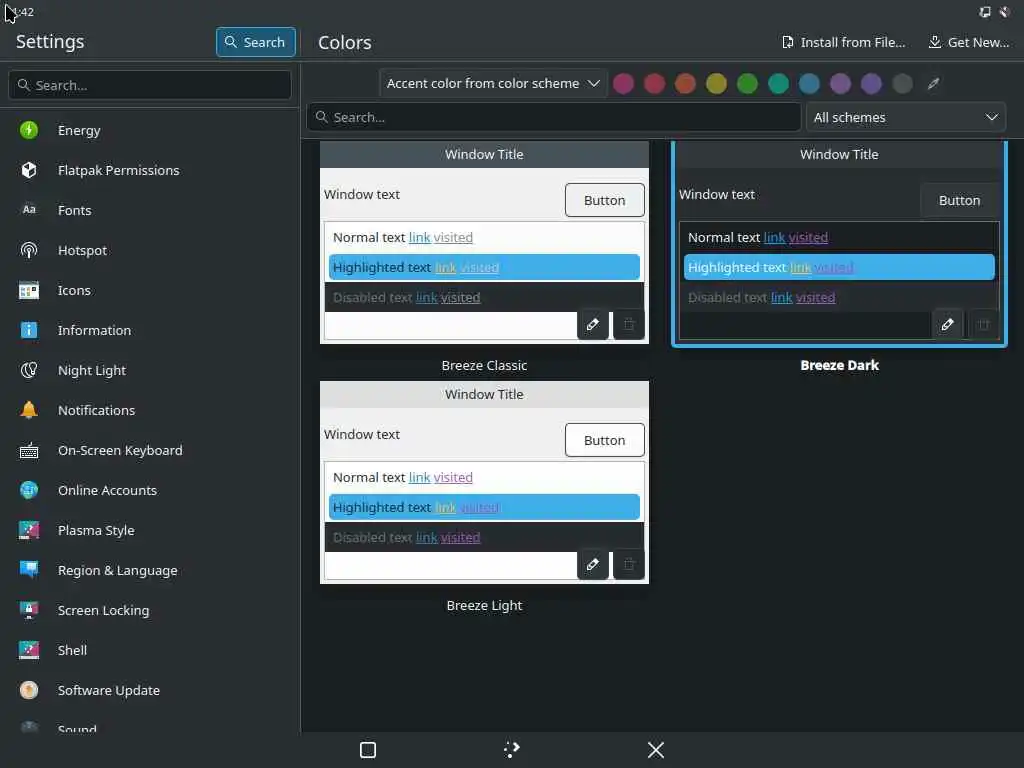This screenshot has width=1024, height=768.
Task: Edit the Breeze Classic color scheme
Action: coord(593,325)
